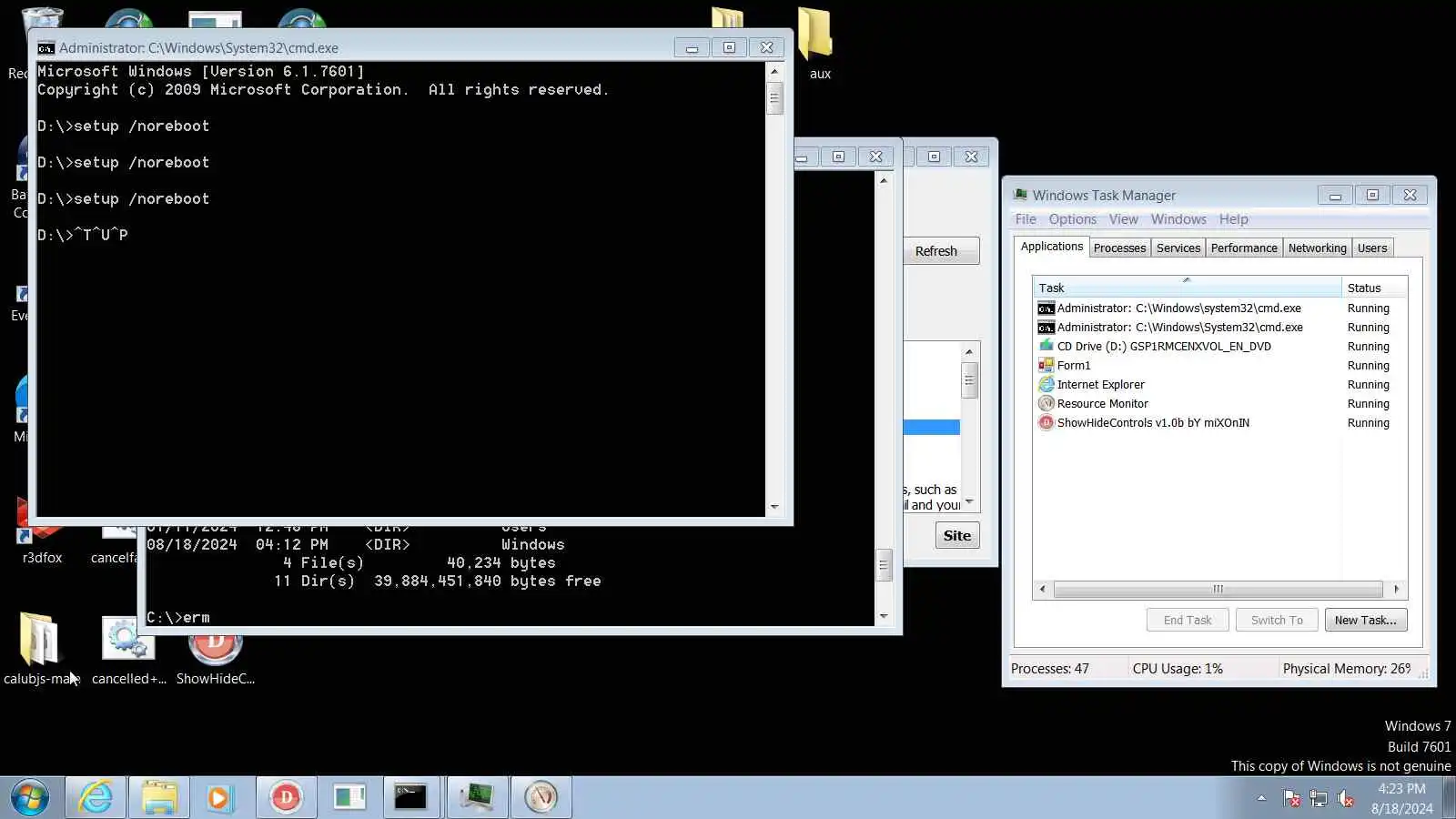
Task: Click the Refresh button in Form1 window
Action: [941, 251]
